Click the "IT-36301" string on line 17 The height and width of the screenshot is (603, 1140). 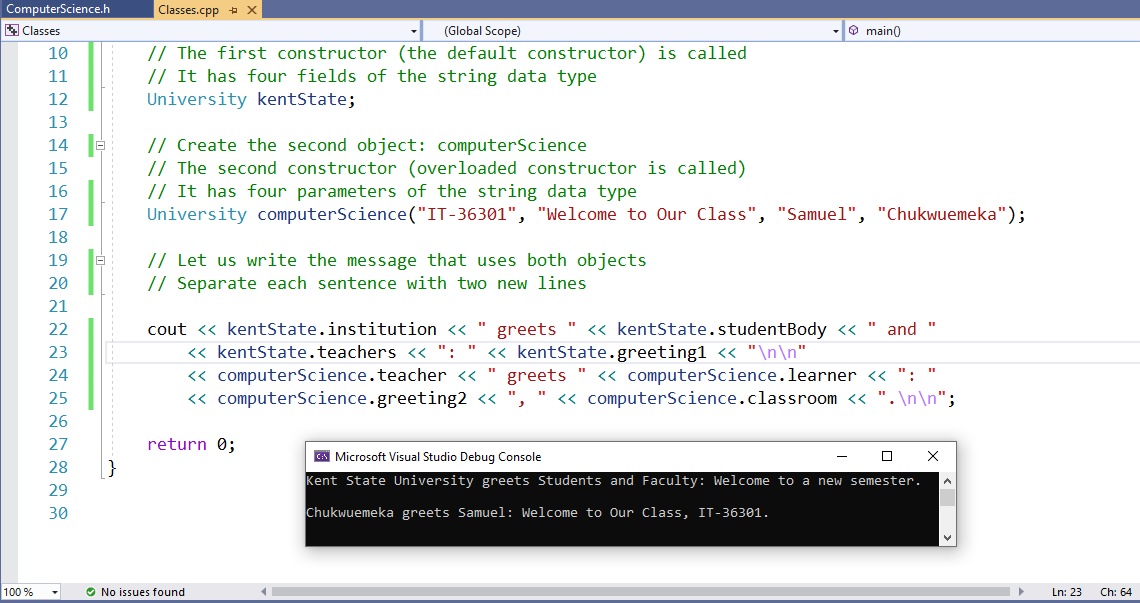coord(467,214)
